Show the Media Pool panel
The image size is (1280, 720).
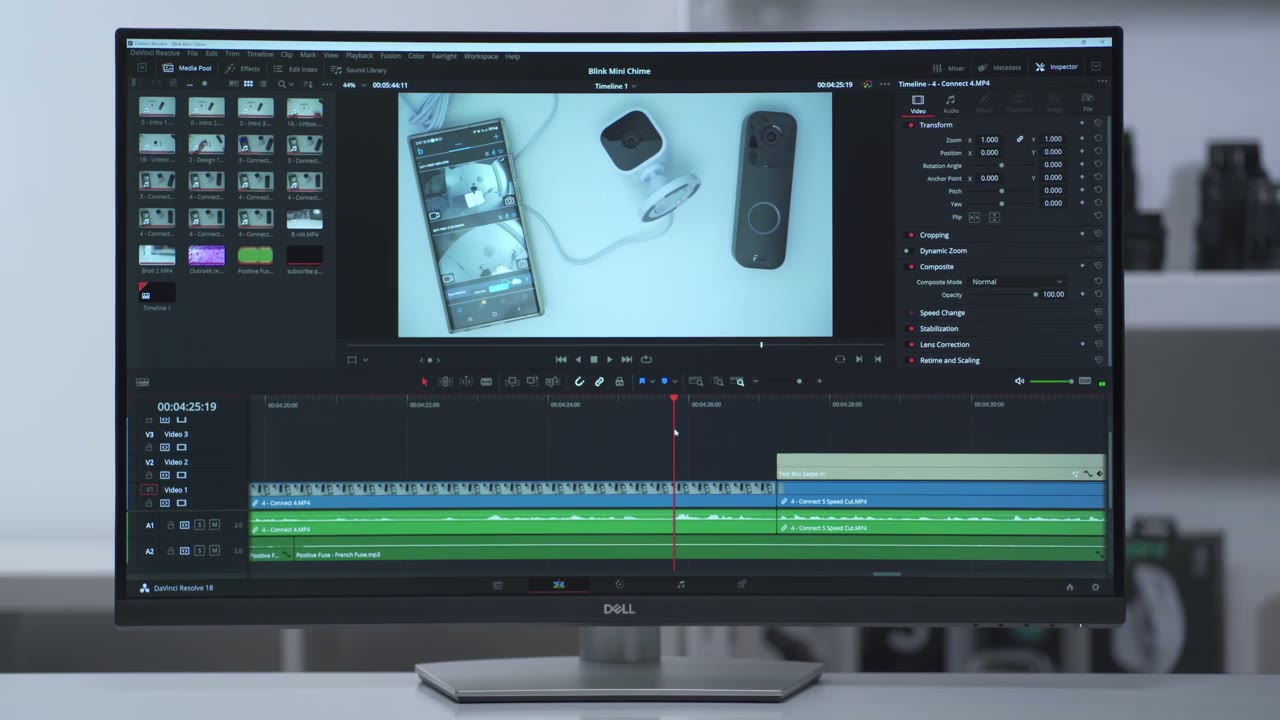(x=188, y=68)
